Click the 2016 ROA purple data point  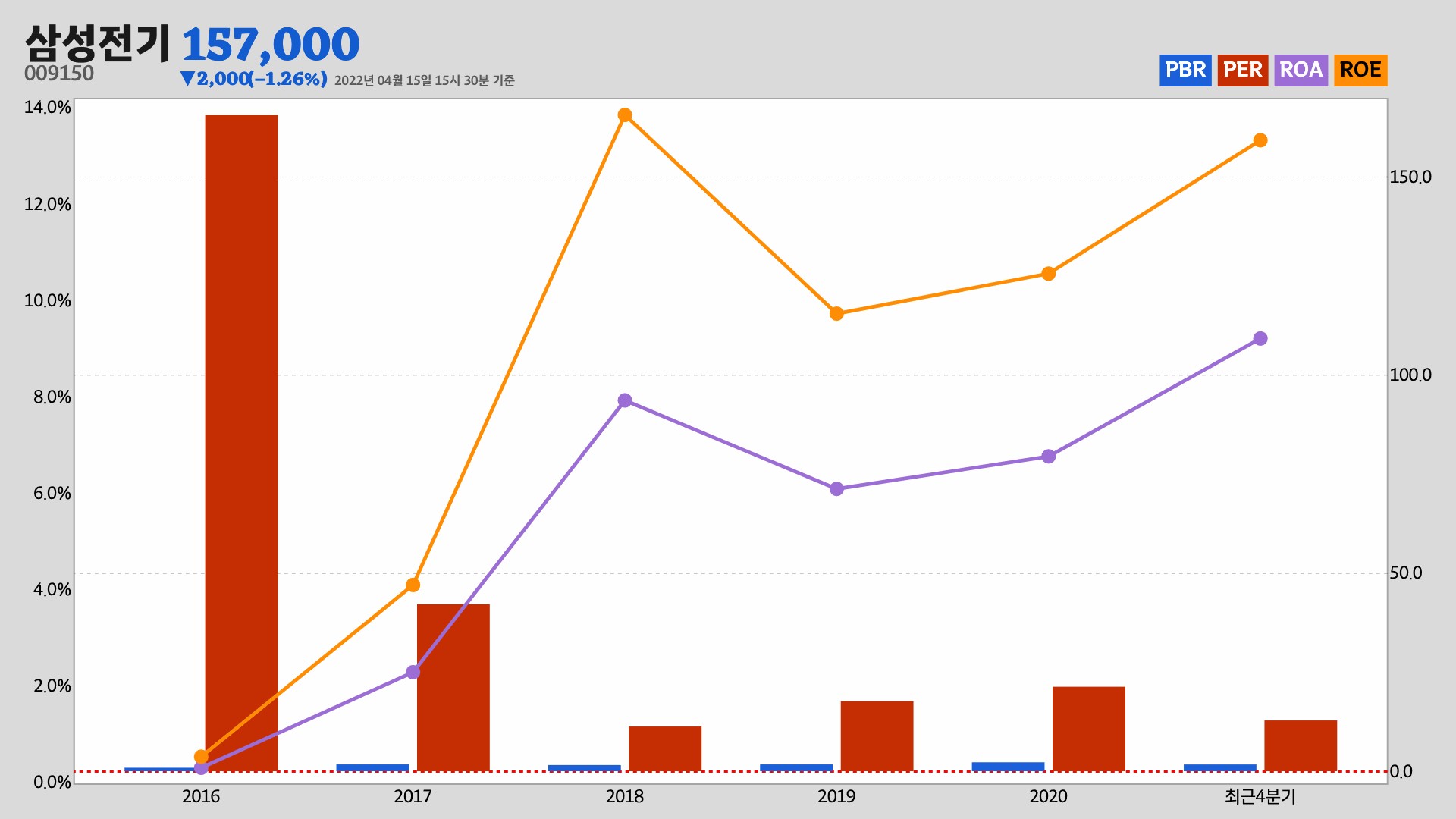tap(201, 768)
